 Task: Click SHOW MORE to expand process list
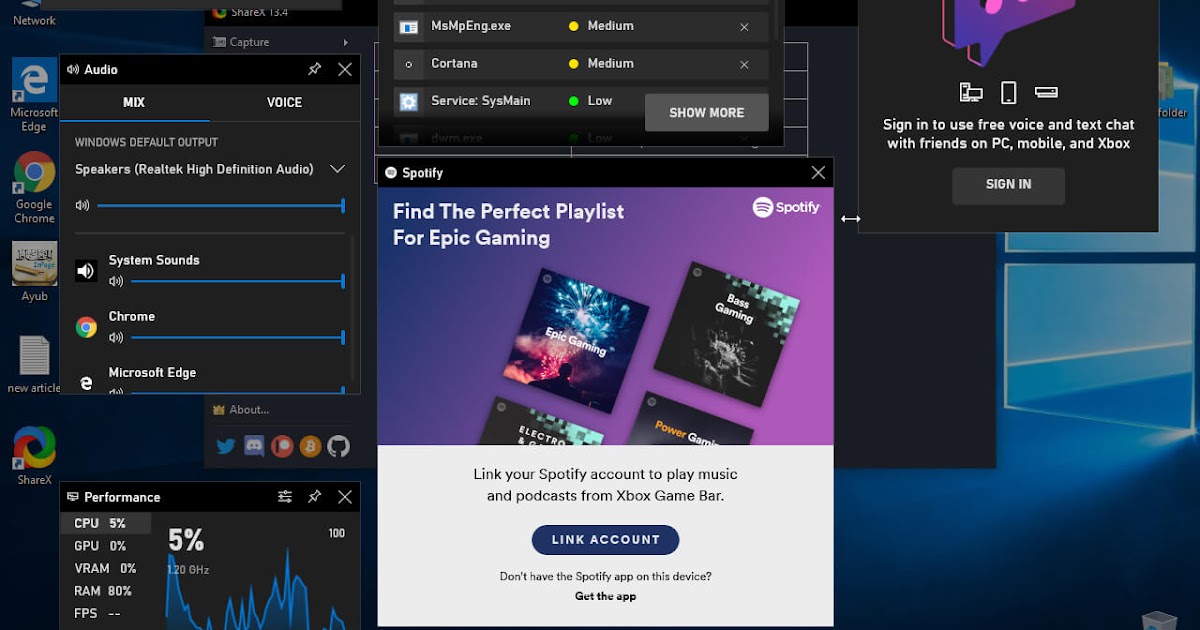point(706,113)
